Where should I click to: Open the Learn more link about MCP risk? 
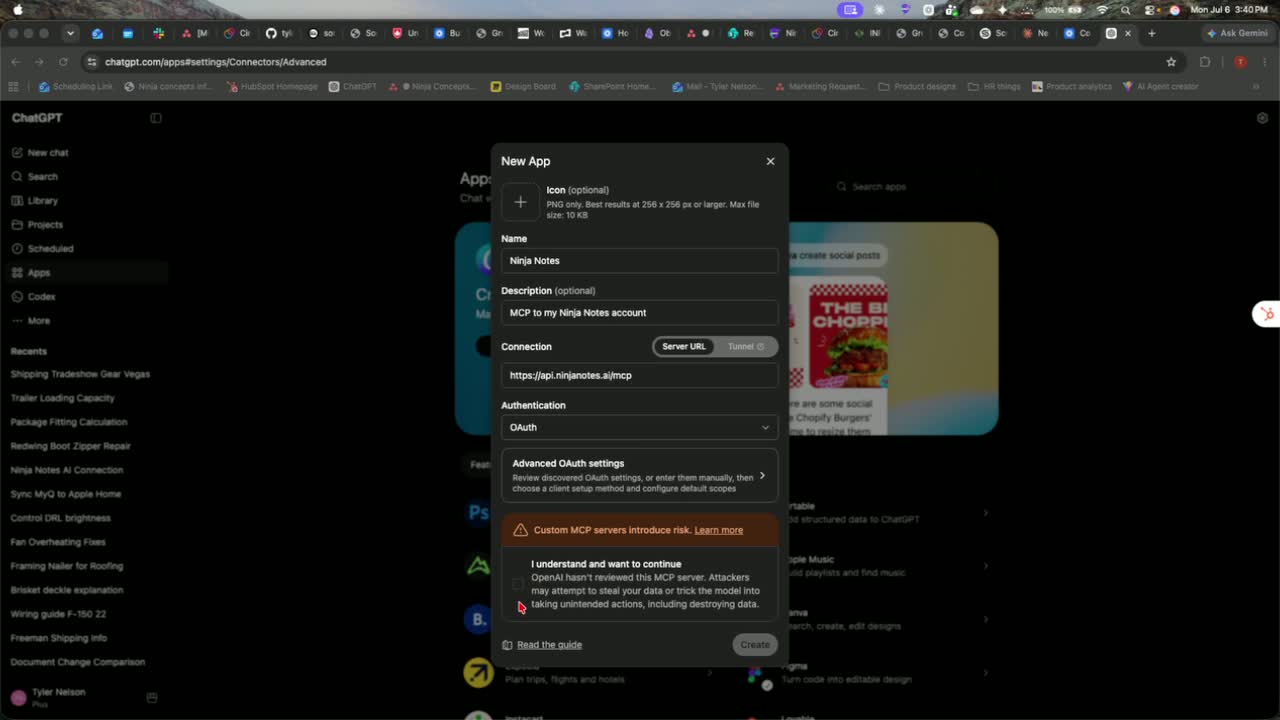pyautogui.click(x=719, y=530)
